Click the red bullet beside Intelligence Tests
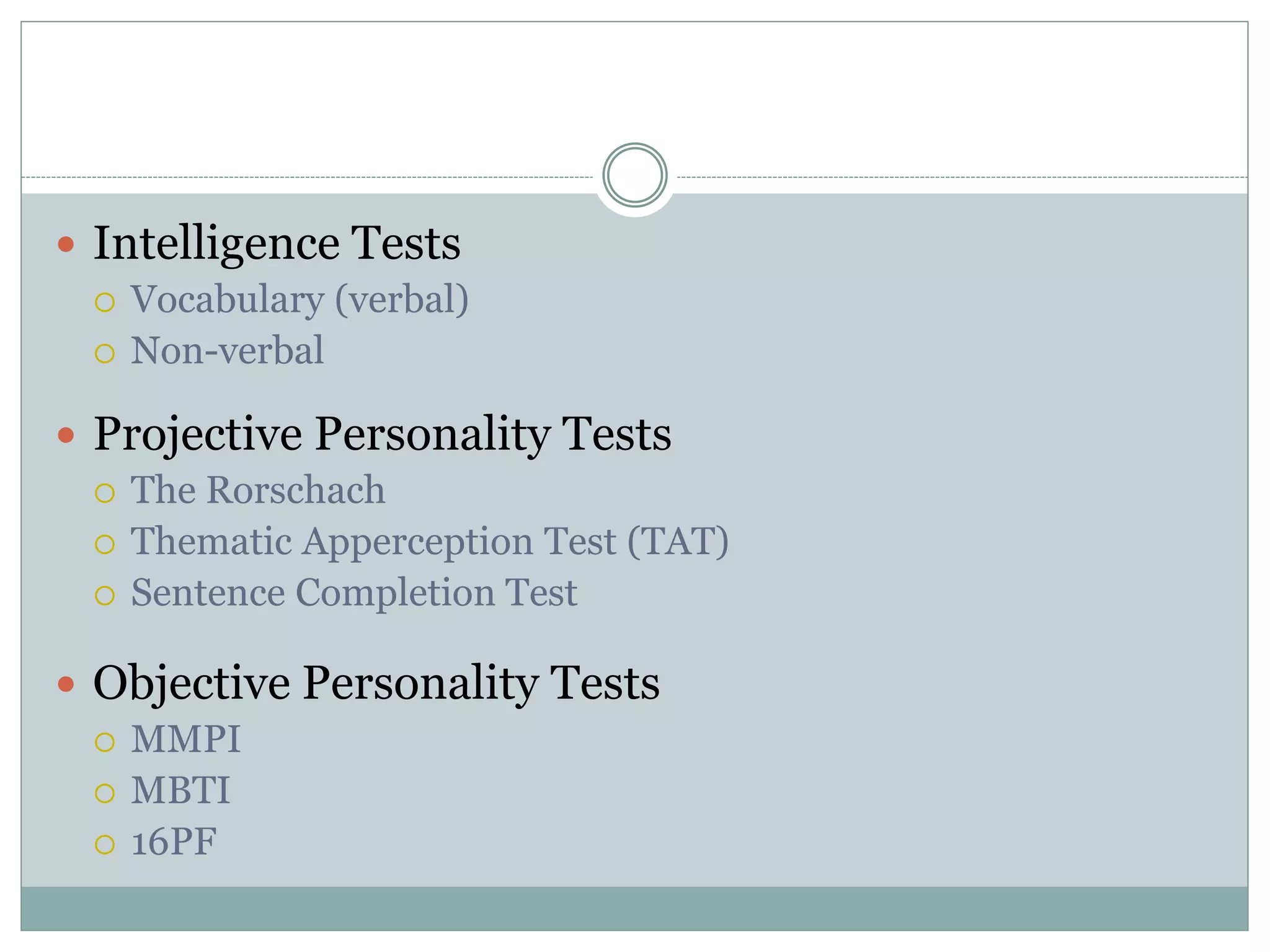 (x=66, y=244)
